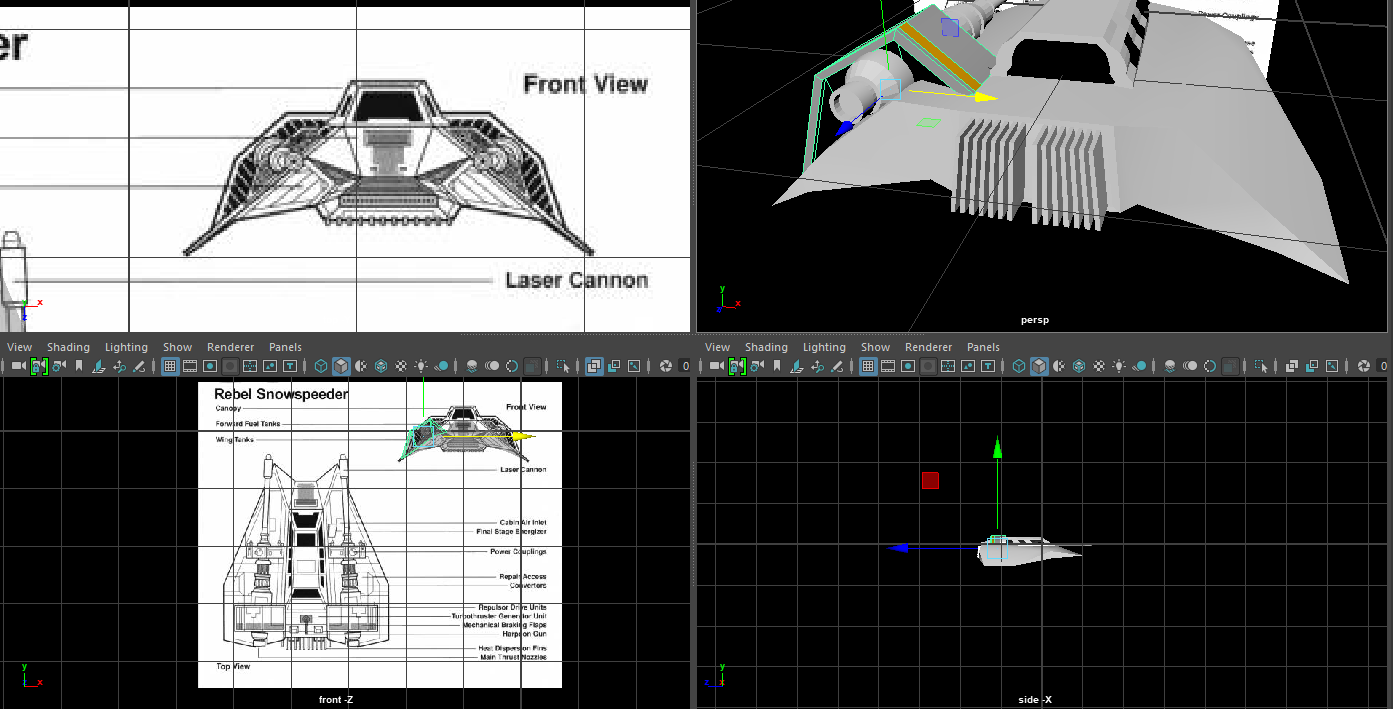Toggle Gate Mask in front panel toolbar

[x=230, y=366]
